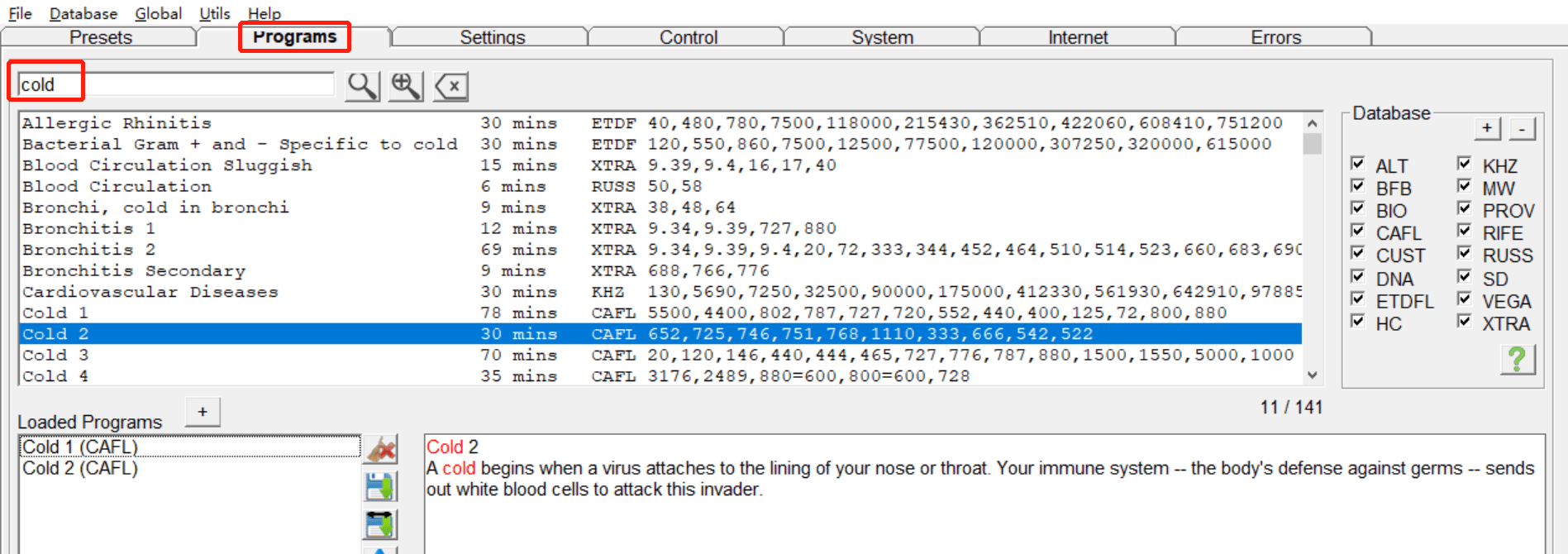1568x554 pixels.
Task: Switch to the Settings tab
Action: tap(492, 37)
